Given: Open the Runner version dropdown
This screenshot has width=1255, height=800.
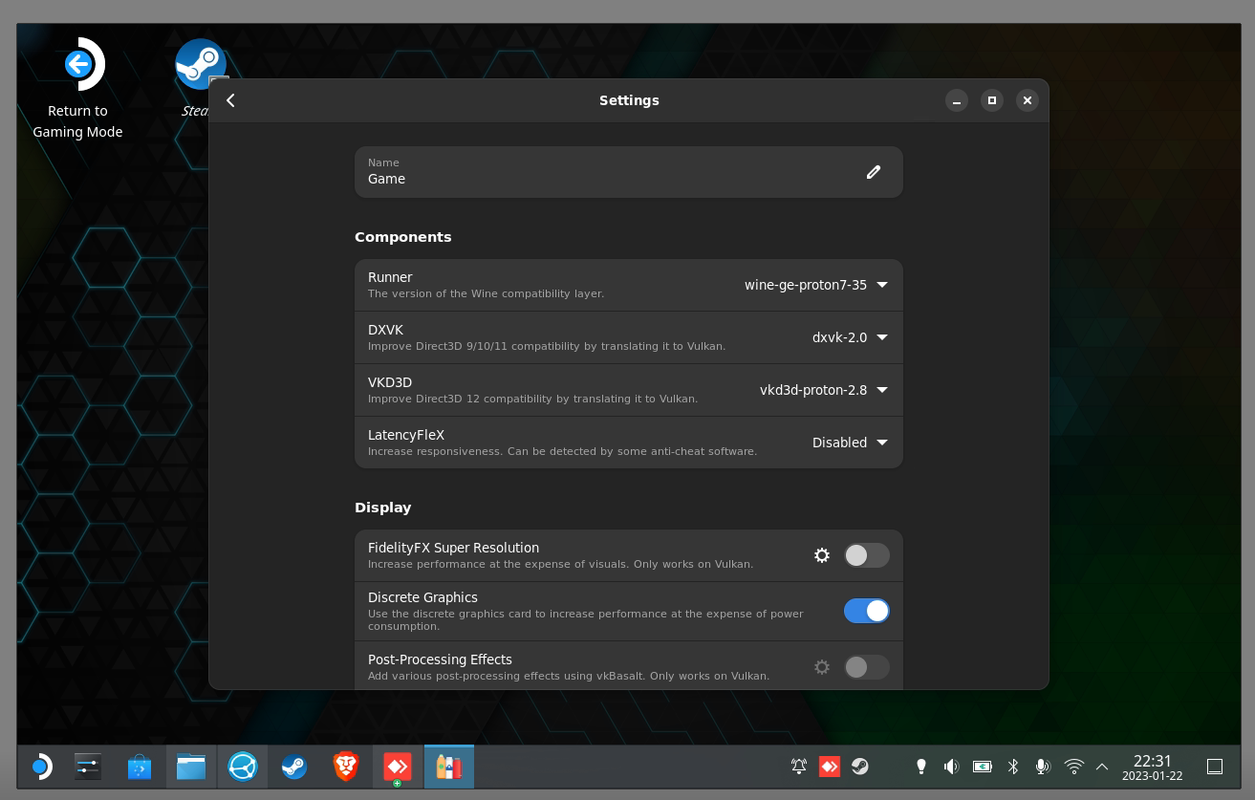Looking at the screenshot, I should 816,285.
